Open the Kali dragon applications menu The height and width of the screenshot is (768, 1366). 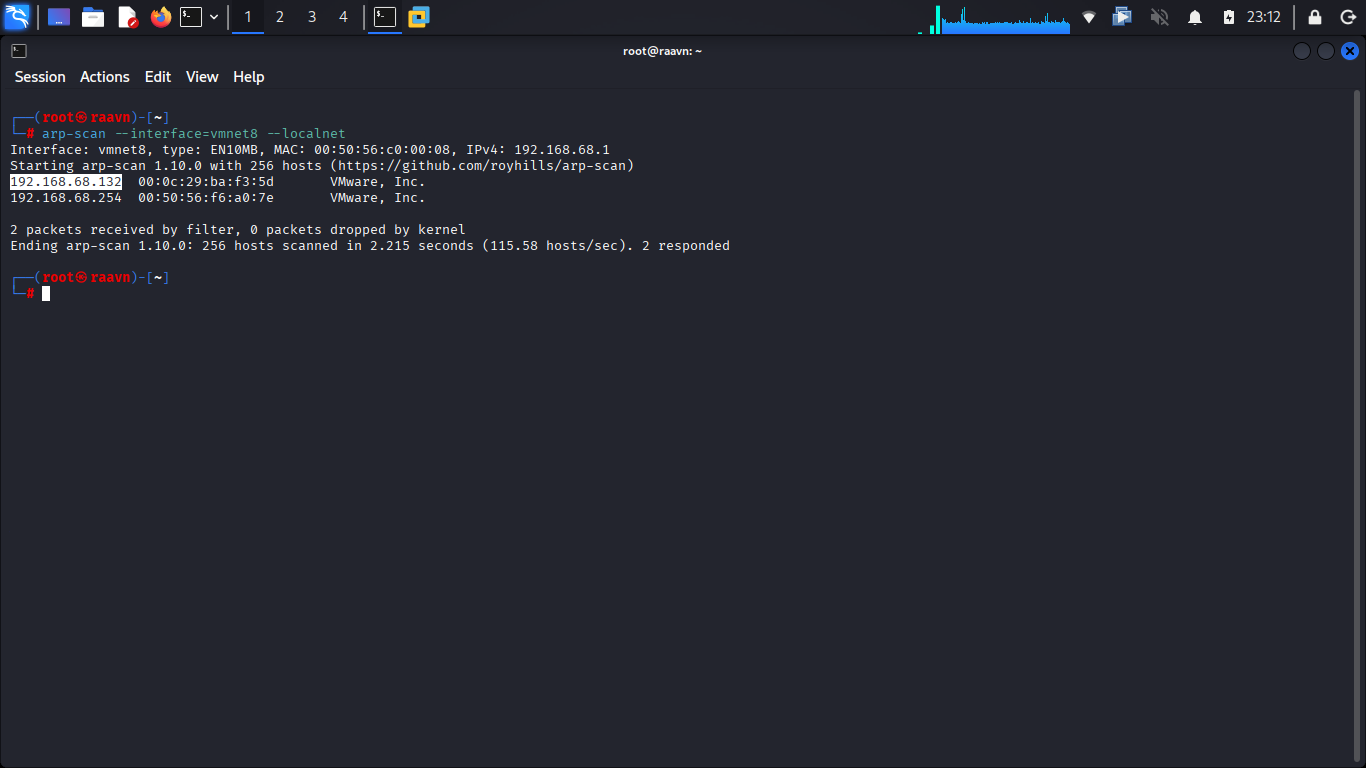pos(17,17)
